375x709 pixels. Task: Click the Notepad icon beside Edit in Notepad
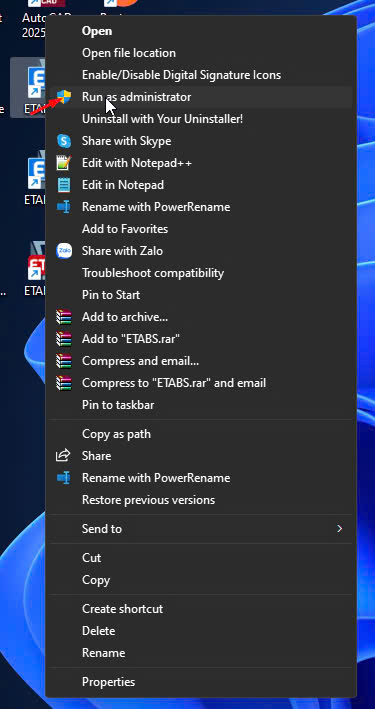click(x=64, y=185)
